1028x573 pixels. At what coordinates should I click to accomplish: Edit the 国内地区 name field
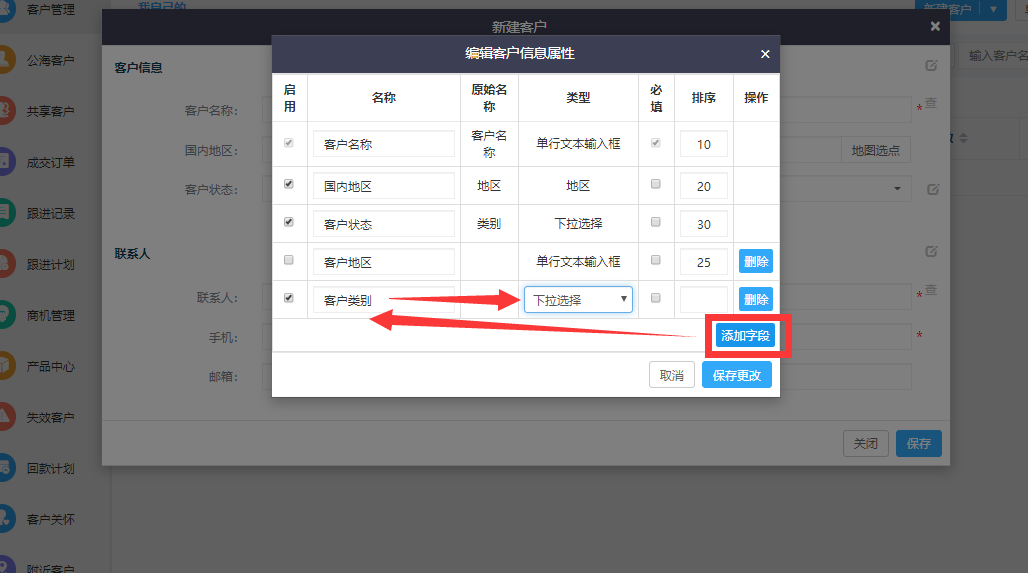[384, 186]
